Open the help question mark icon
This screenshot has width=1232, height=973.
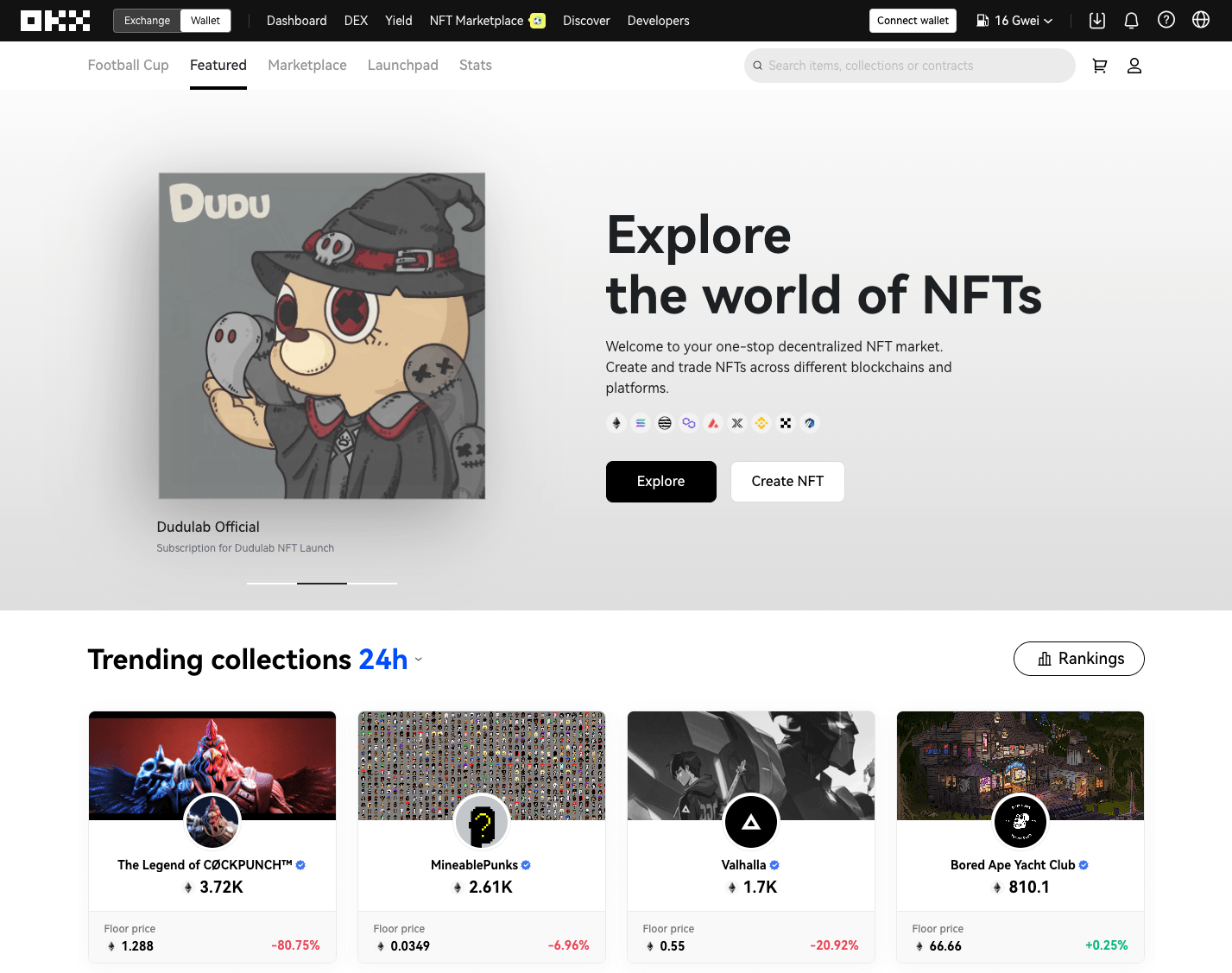point(1166,21)
